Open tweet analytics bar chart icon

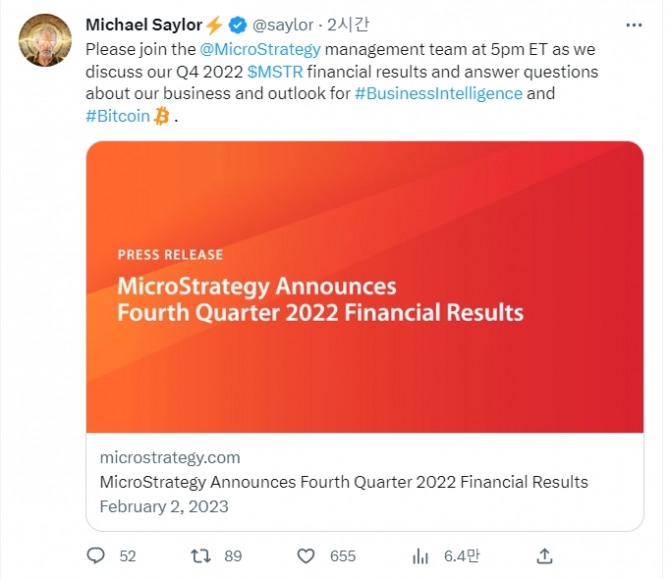[422, 555]
